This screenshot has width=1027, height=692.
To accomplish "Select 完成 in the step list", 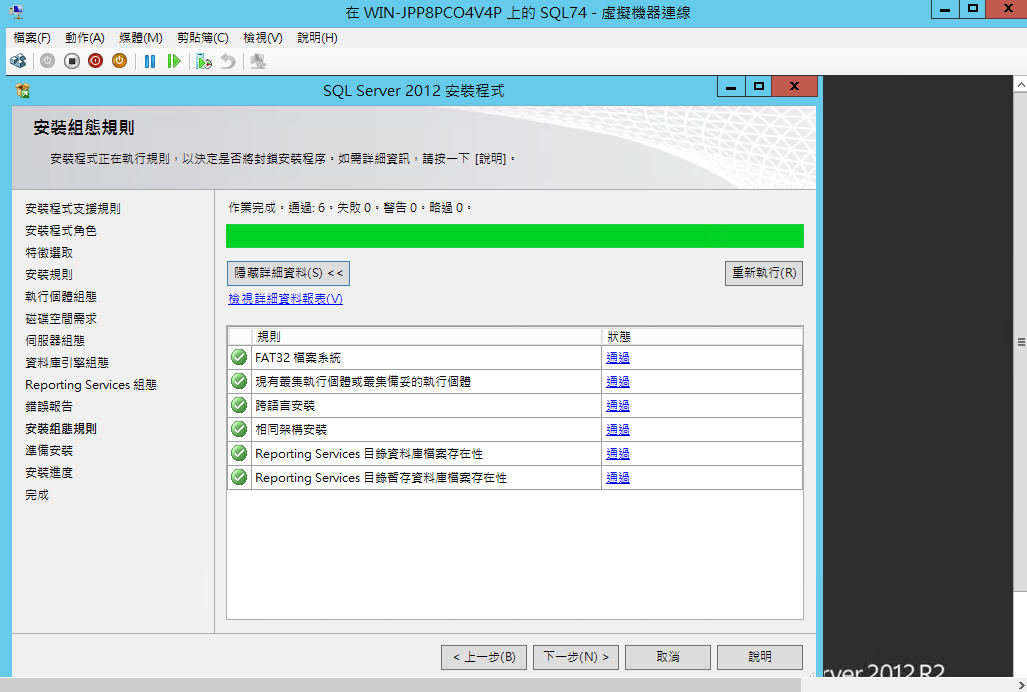I will click(x=37, y=495).
